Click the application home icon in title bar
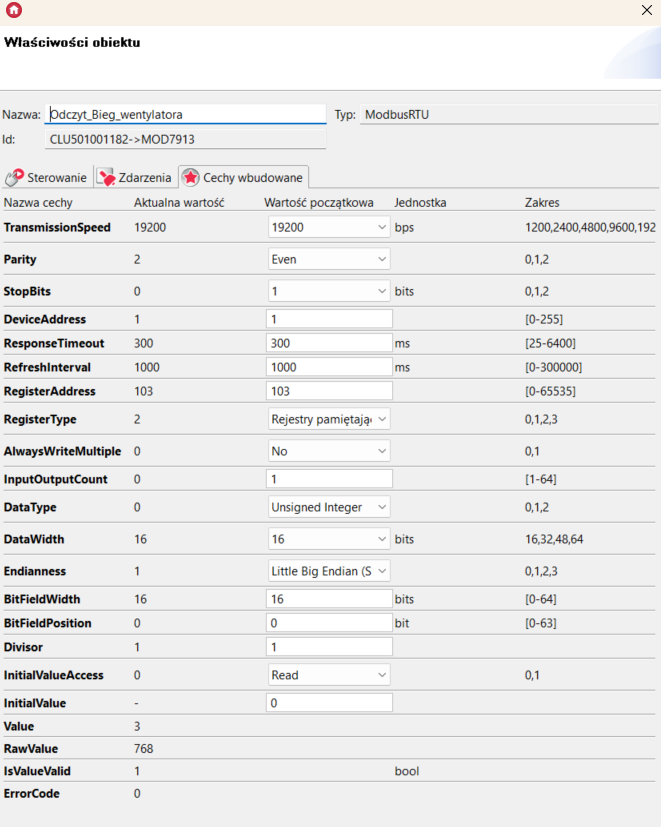 [x=14, y=10]
